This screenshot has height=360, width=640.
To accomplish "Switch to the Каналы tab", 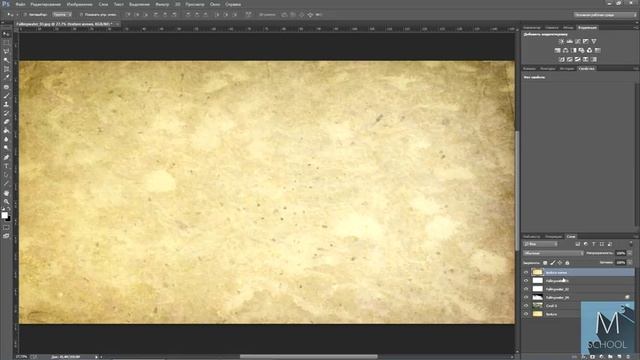I will [x=529, y=69].
